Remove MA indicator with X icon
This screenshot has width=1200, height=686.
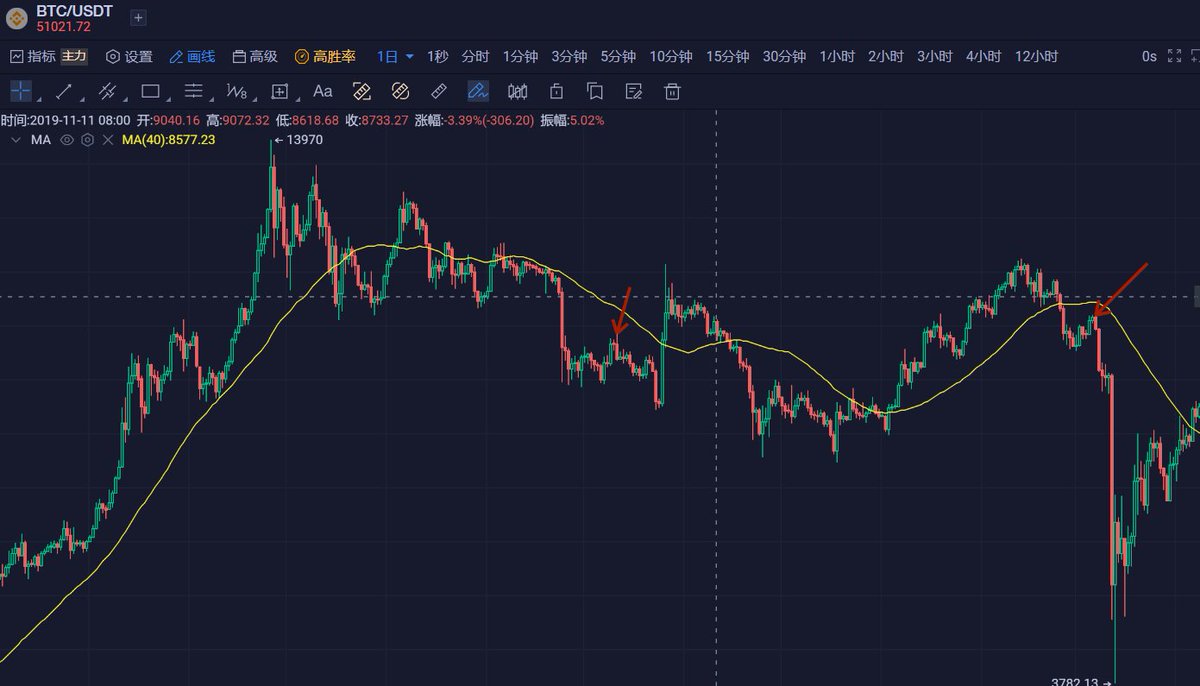point(107,140)
